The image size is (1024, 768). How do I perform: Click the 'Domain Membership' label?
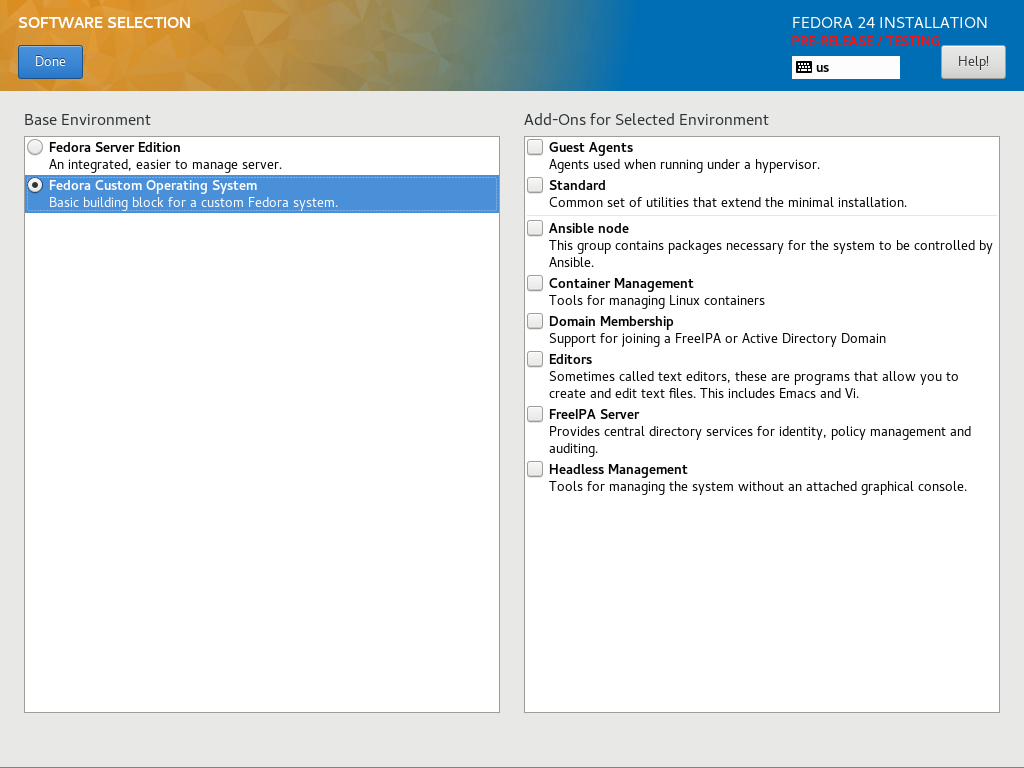click(611, 321)
